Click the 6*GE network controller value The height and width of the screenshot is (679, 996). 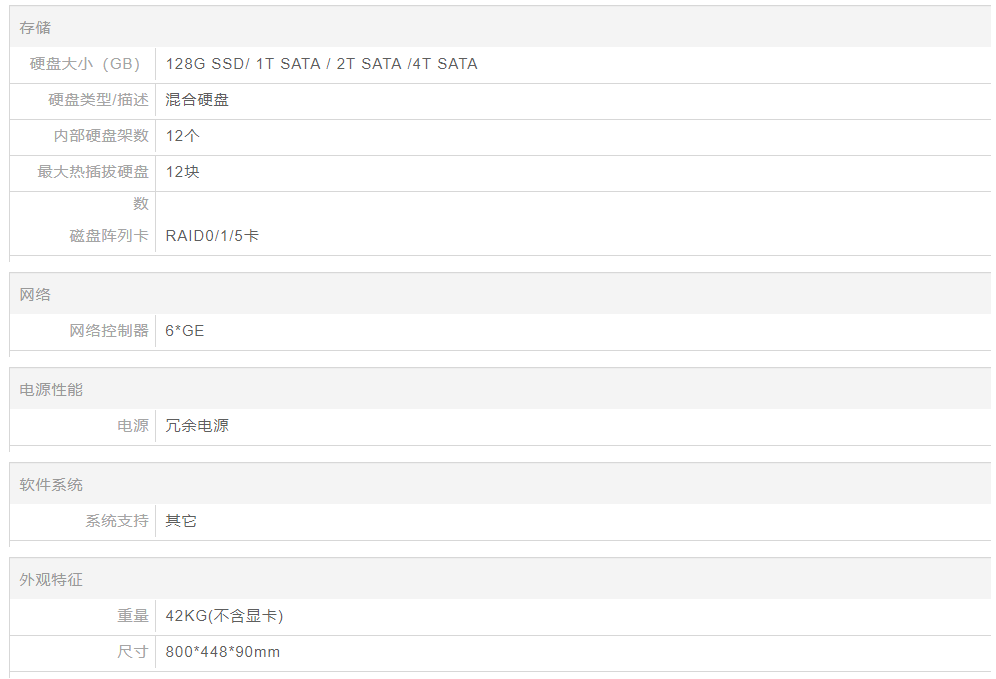click(x=185, y=331)
